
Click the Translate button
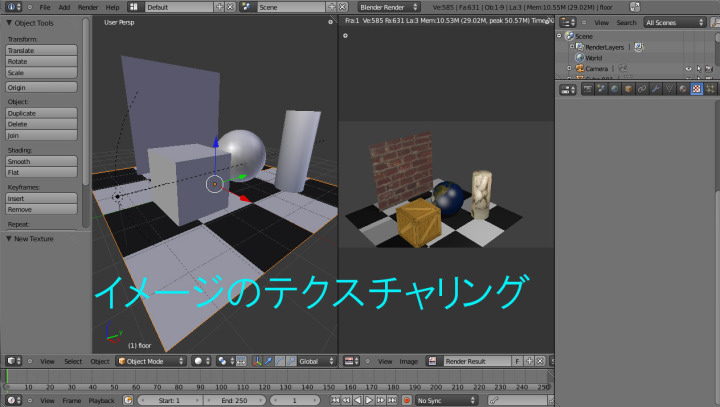[x=41, y=49]
